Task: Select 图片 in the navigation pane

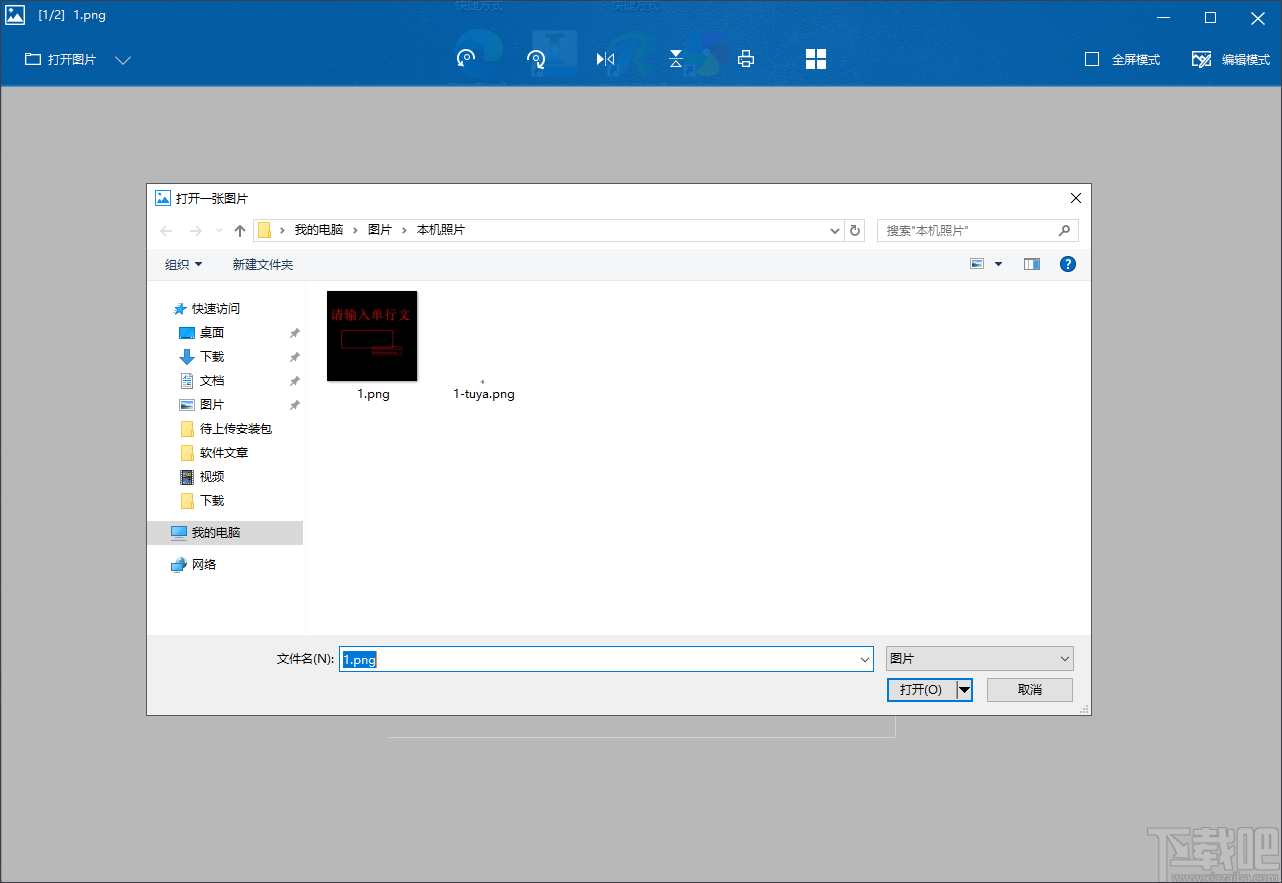Action: click(x=211, y=404)
